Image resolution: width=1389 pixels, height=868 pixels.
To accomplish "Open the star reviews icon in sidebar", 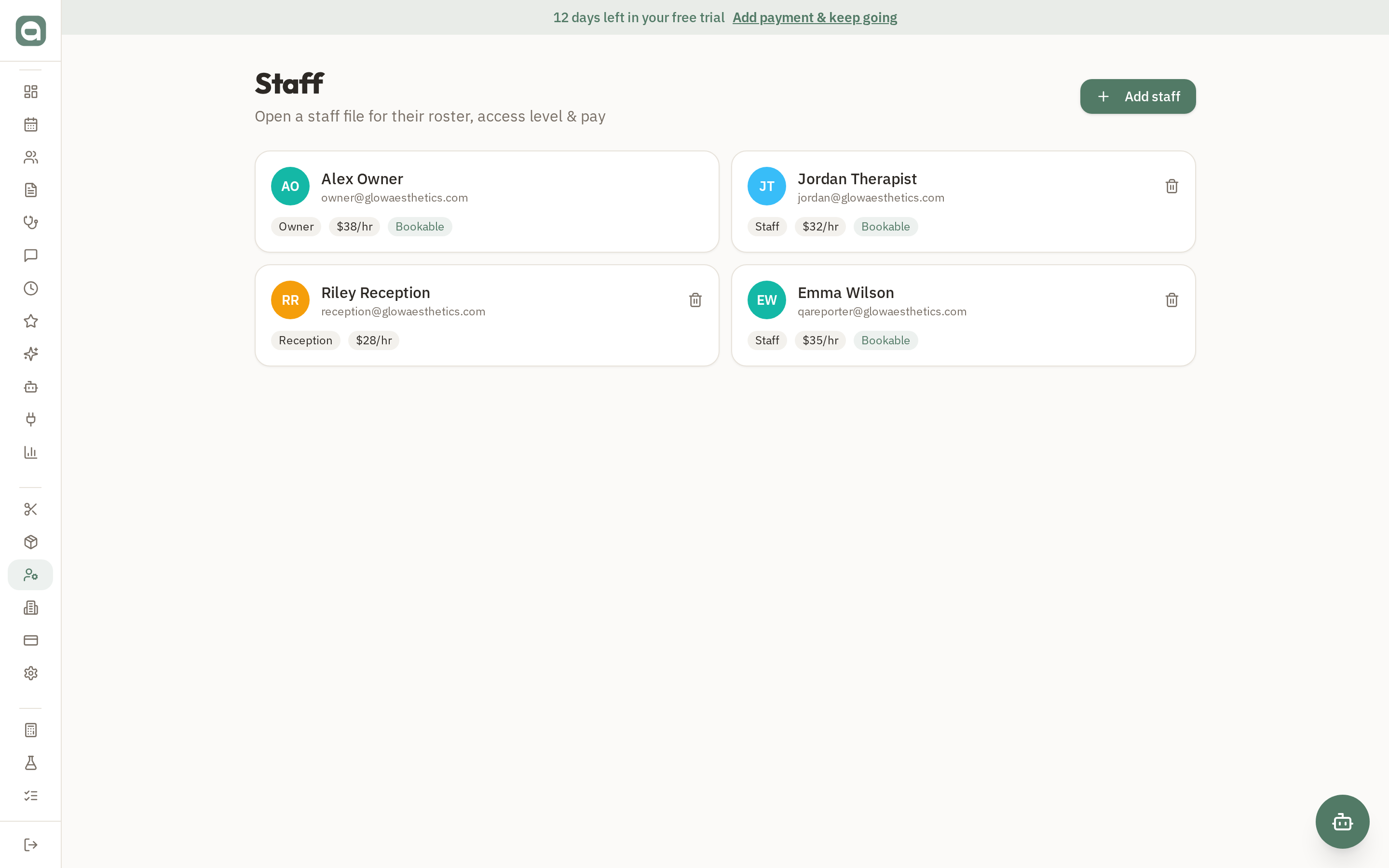I will (x=30, y=321).
